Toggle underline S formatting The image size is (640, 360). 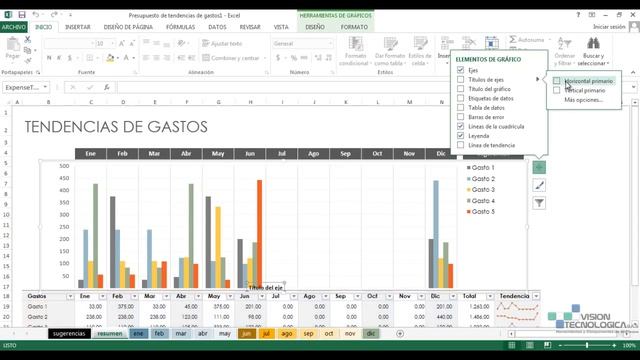[69, 58]
